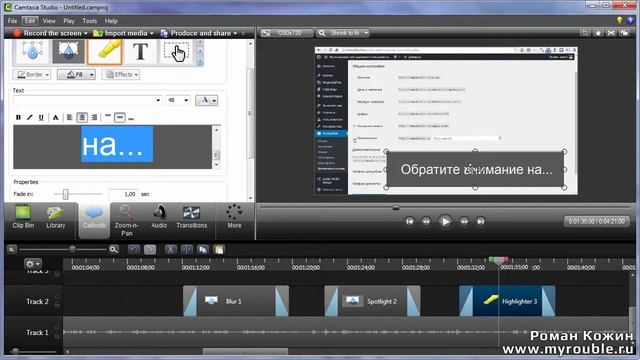This screenshot has height=360, width=640.
Task: Align text to bottom vertically
Action: (x=131, y=118)
